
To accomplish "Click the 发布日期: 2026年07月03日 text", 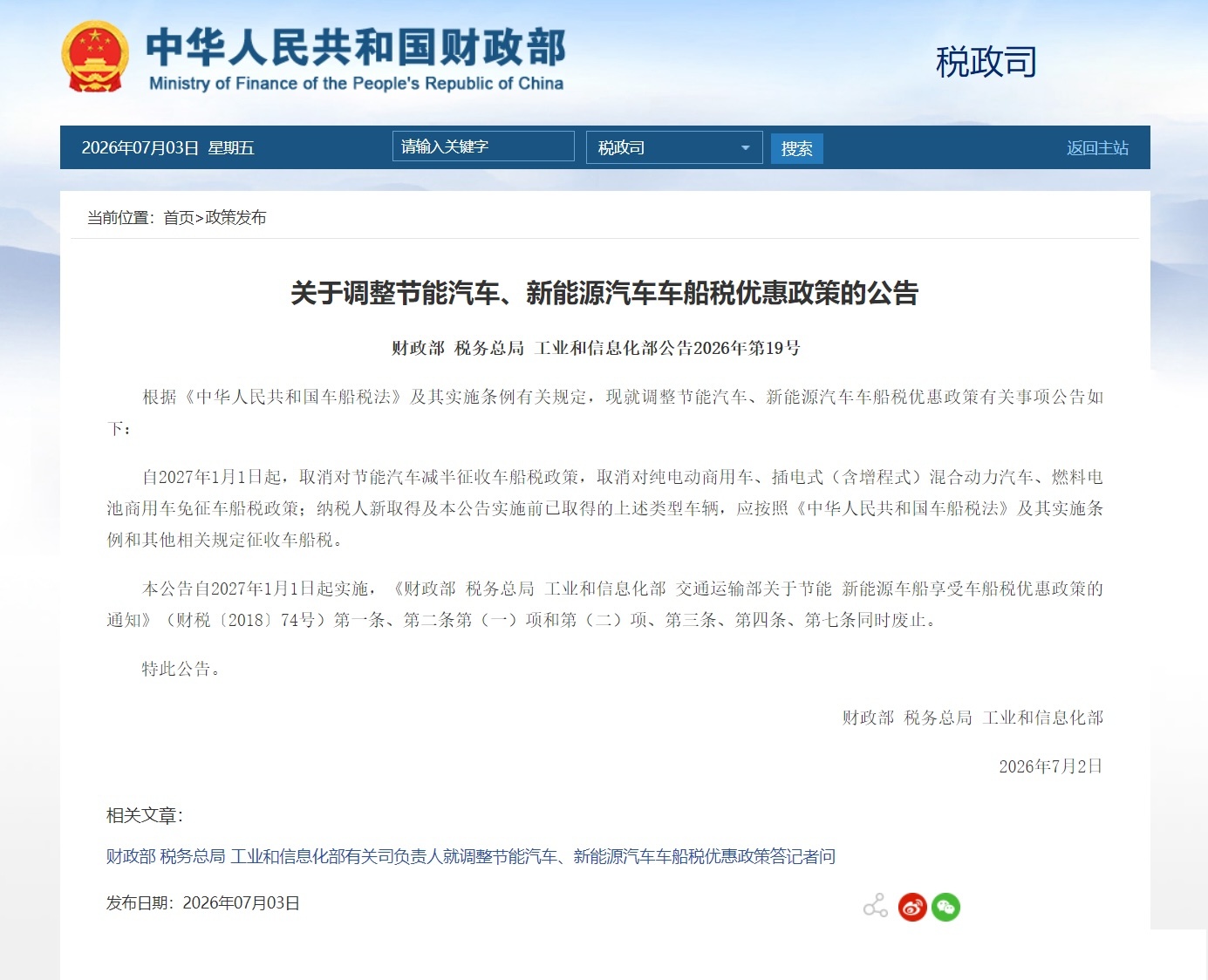I will (x=203, y=903).
